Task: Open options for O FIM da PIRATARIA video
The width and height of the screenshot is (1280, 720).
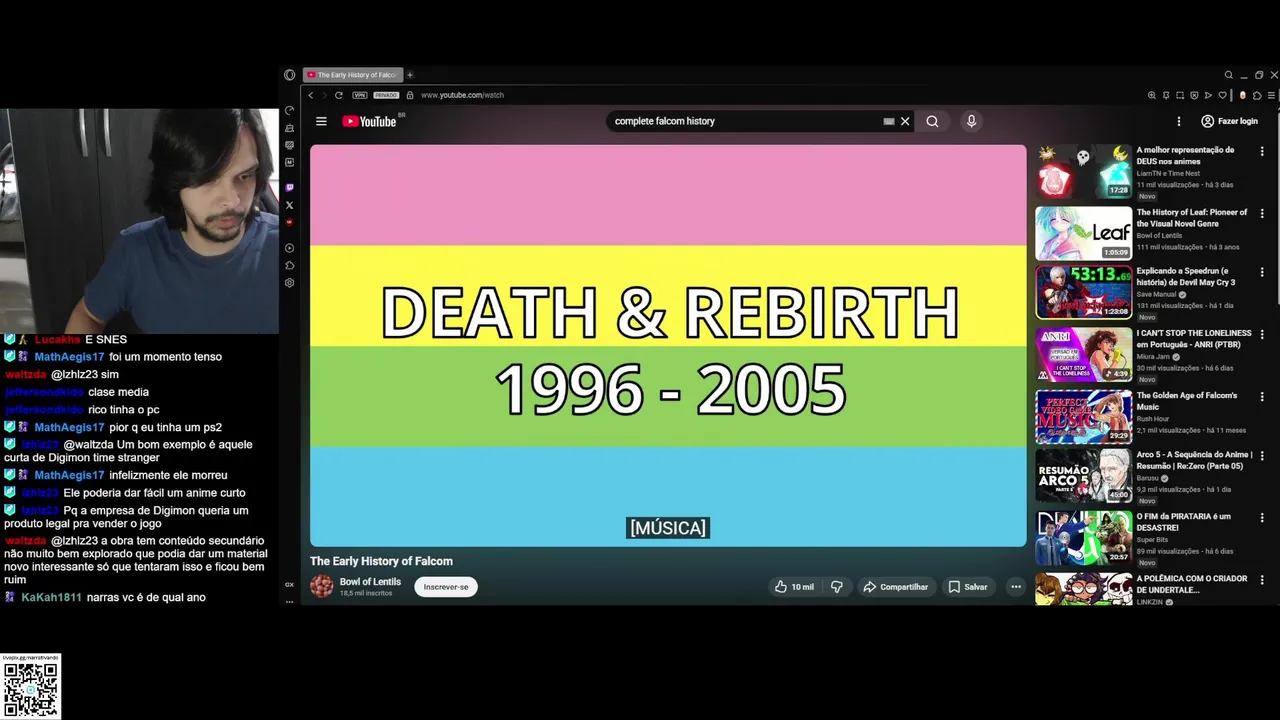Action: [1262, 518]
